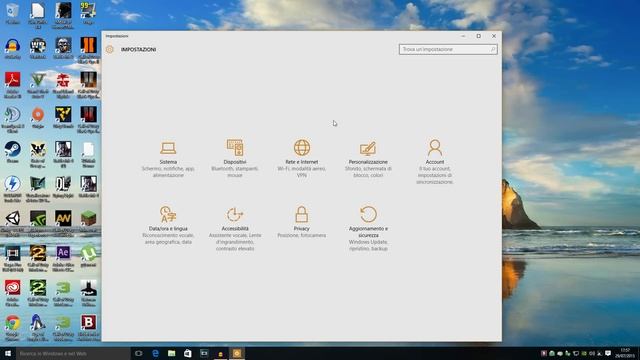Click the gear icon beside IMPOSTAZIONI

coord(109,49)
